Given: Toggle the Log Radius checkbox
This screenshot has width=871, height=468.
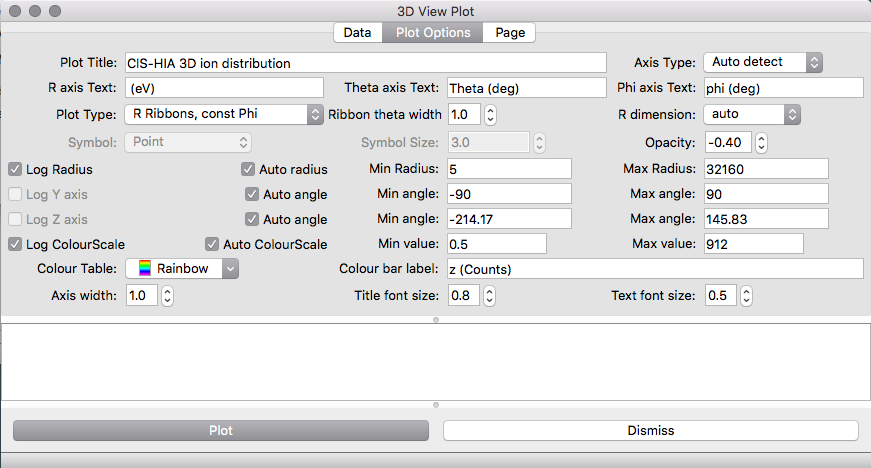Looking at the screenshot, I should point(16,170).
